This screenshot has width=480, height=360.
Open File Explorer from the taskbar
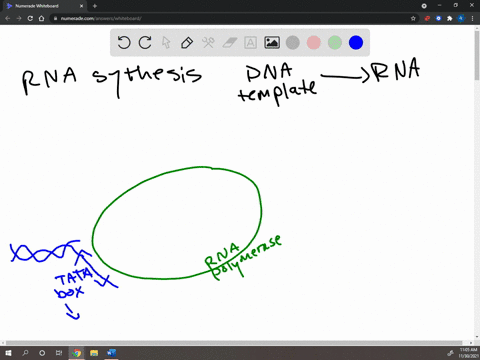pyautogui.click(x=94, y=353)
